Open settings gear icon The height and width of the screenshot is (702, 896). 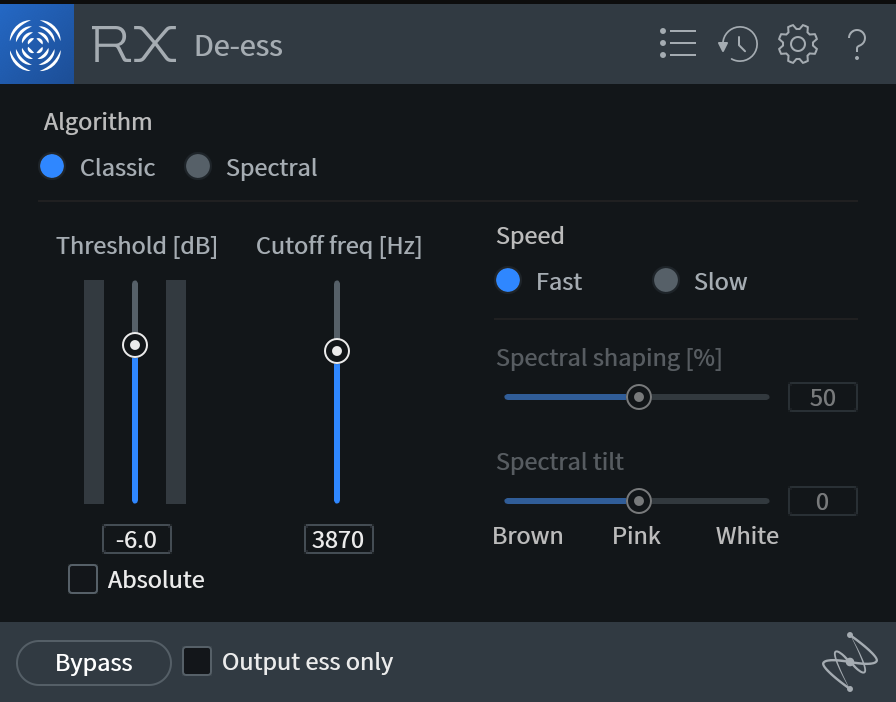point(798,44)
